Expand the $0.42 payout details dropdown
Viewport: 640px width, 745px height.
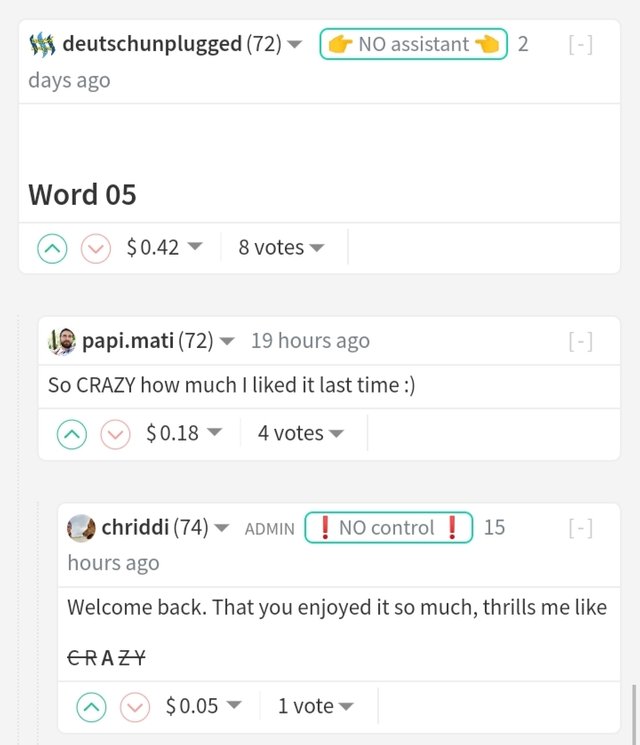tap(164, 248)
